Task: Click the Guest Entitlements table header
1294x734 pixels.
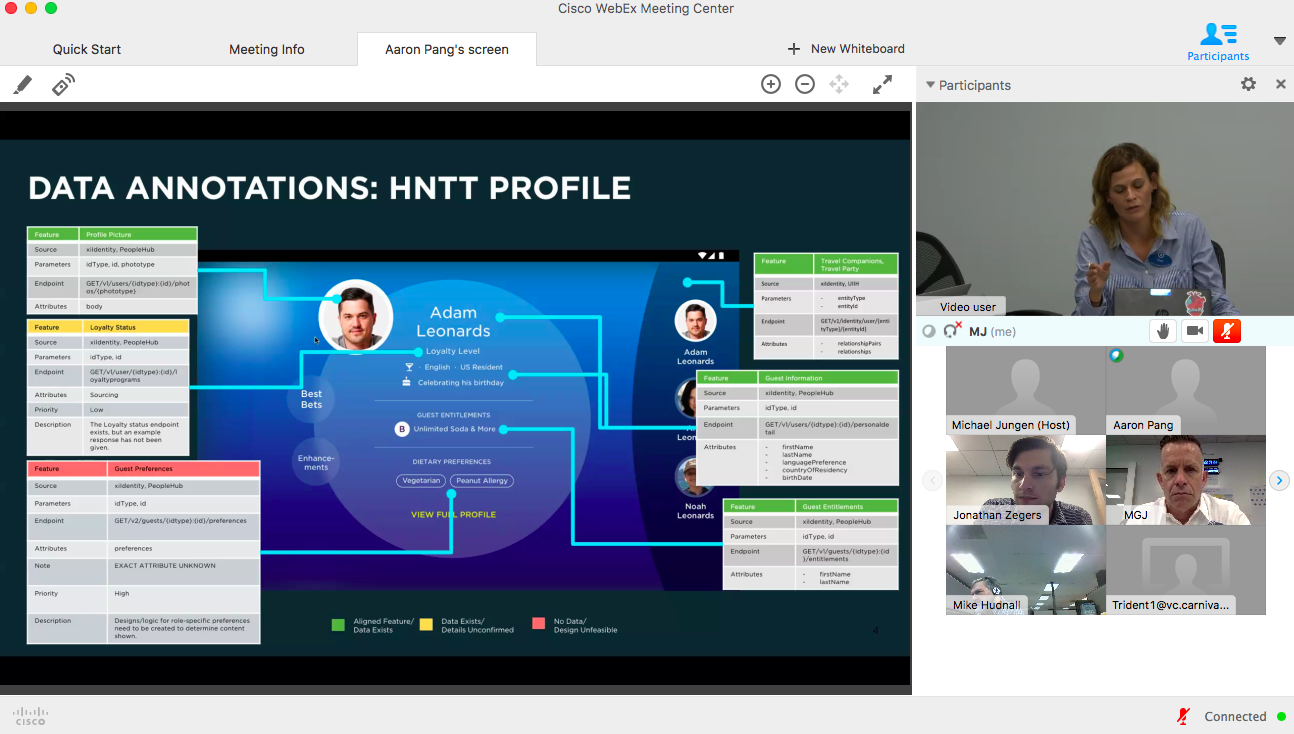Action: coord(810,506)
